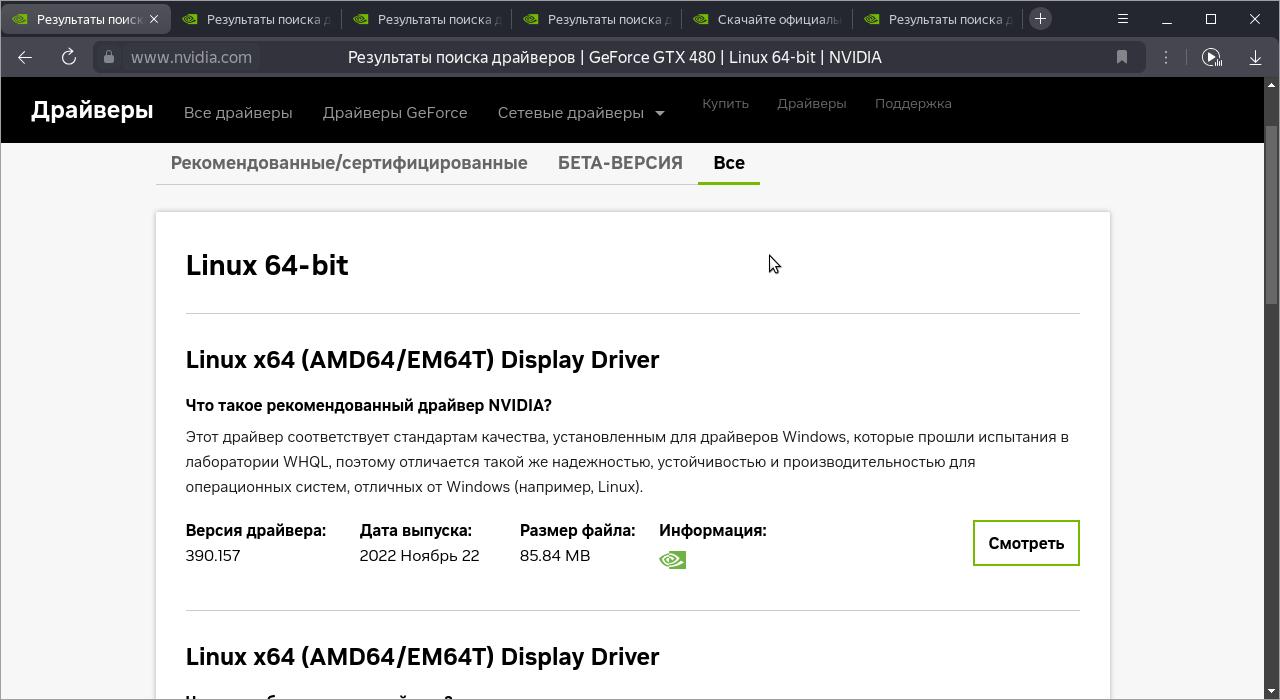Switch to 'Рекомендованные/сертифицированные' tab
The height and width of the screenshot is (700, 1280).
click(x=349, y=163)
